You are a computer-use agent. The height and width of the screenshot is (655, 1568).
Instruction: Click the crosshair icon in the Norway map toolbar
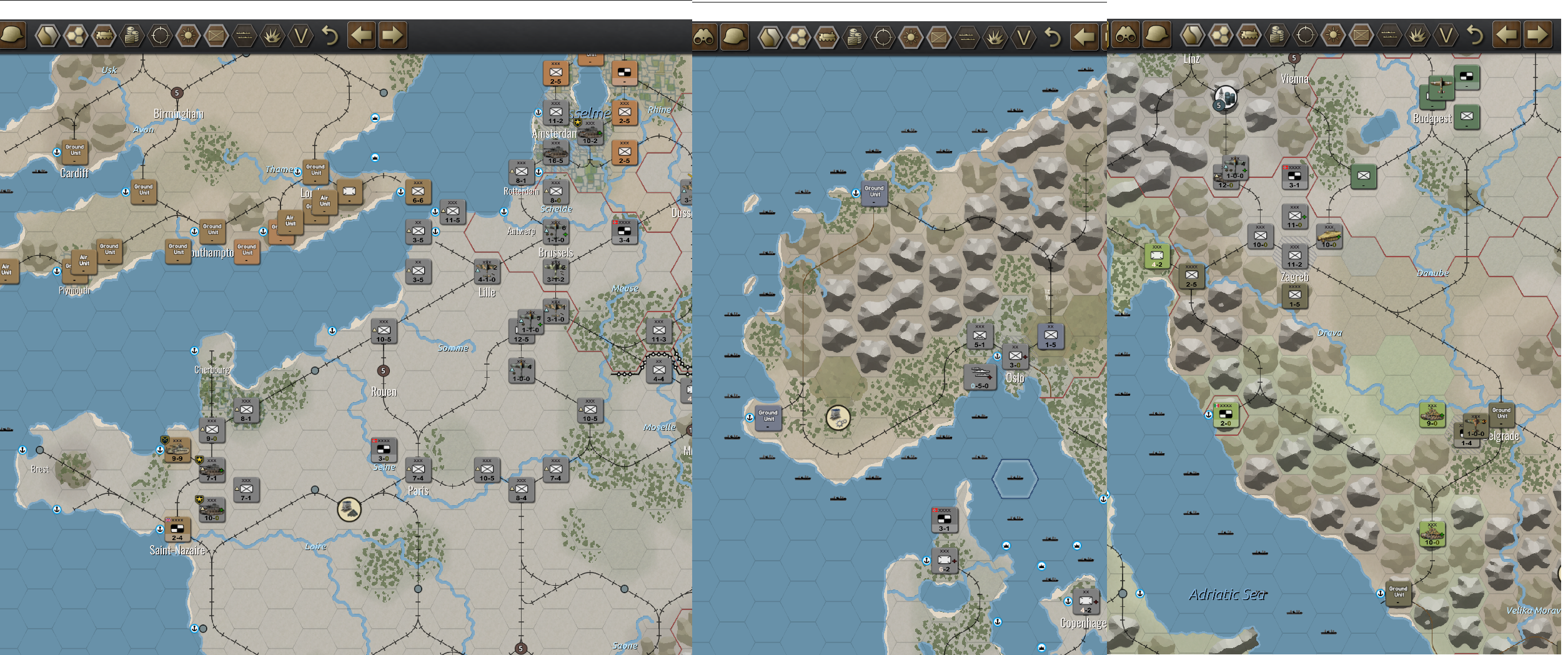click(x=883, y=38)
